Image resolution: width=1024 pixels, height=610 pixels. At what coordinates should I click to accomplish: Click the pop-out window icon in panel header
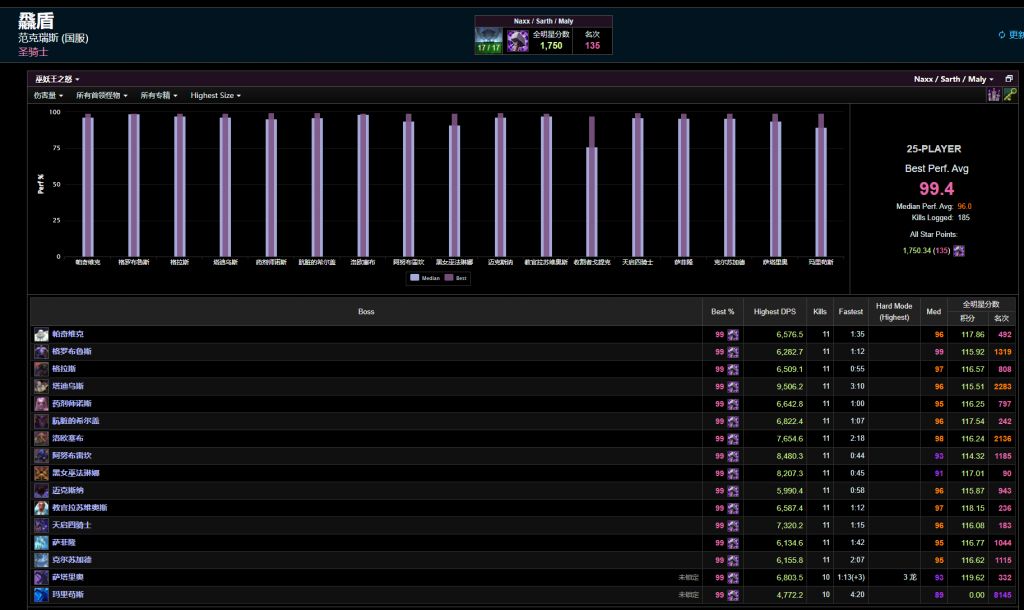(1009, 79)
